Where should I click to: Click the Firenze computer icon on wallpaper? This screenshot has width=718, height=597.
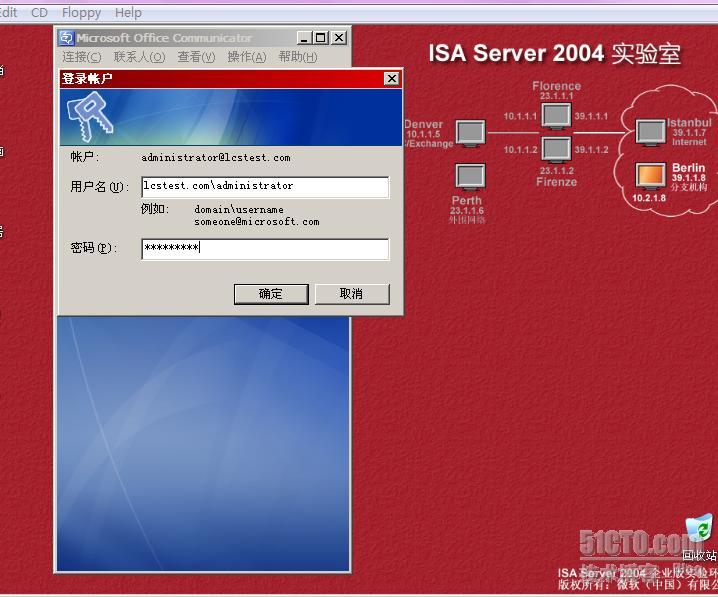click(556, 150)
